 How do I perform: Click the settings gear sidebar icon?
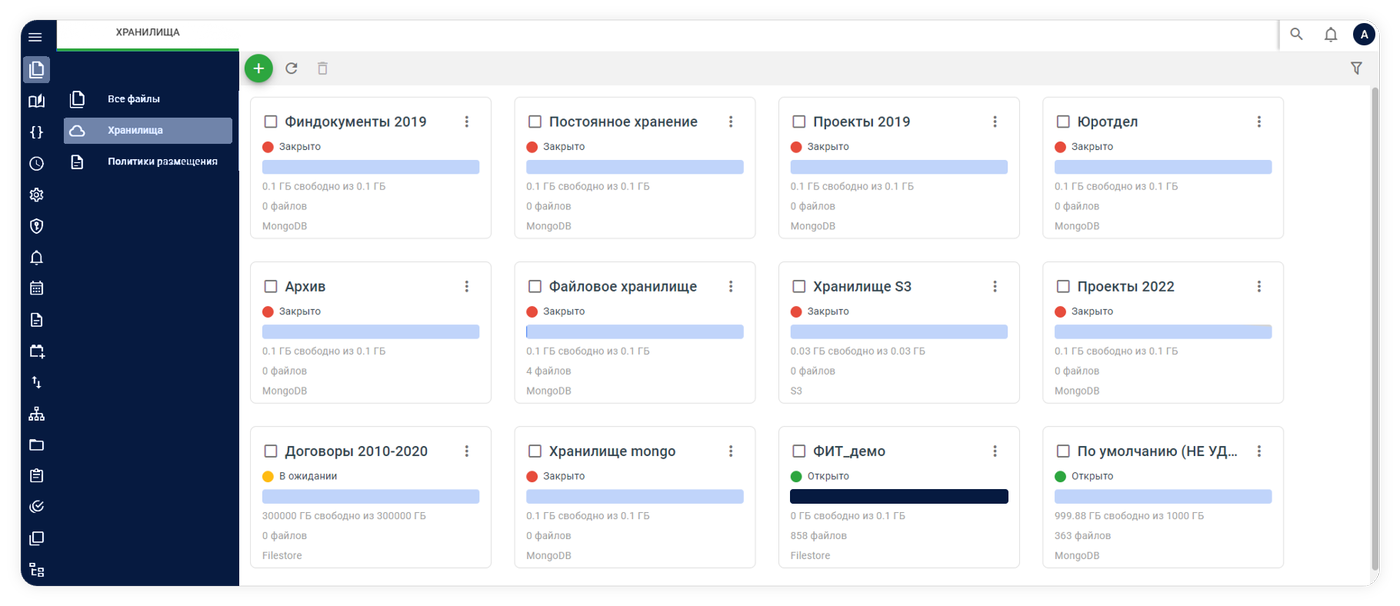click(36, 195)
